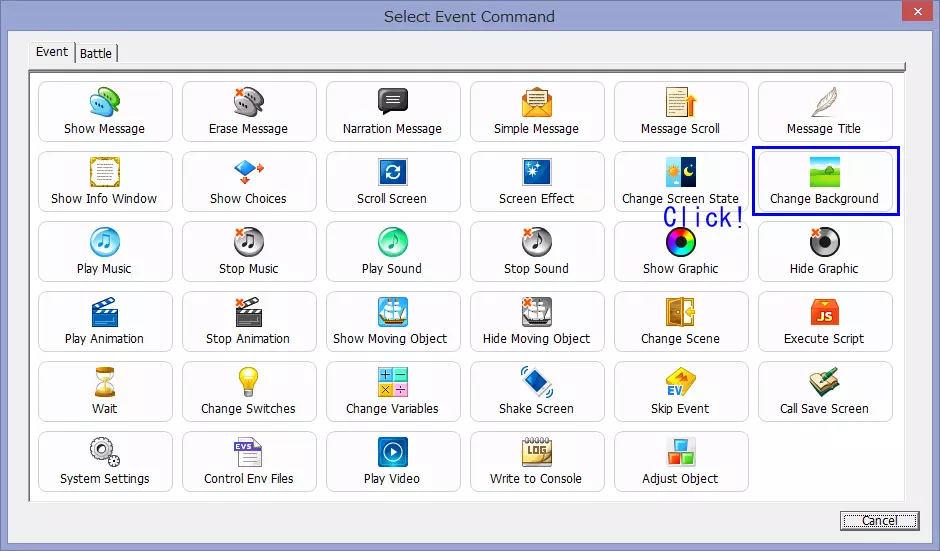
Task: Select the Show Graphic color wheel icon
Action: [680, 243]
